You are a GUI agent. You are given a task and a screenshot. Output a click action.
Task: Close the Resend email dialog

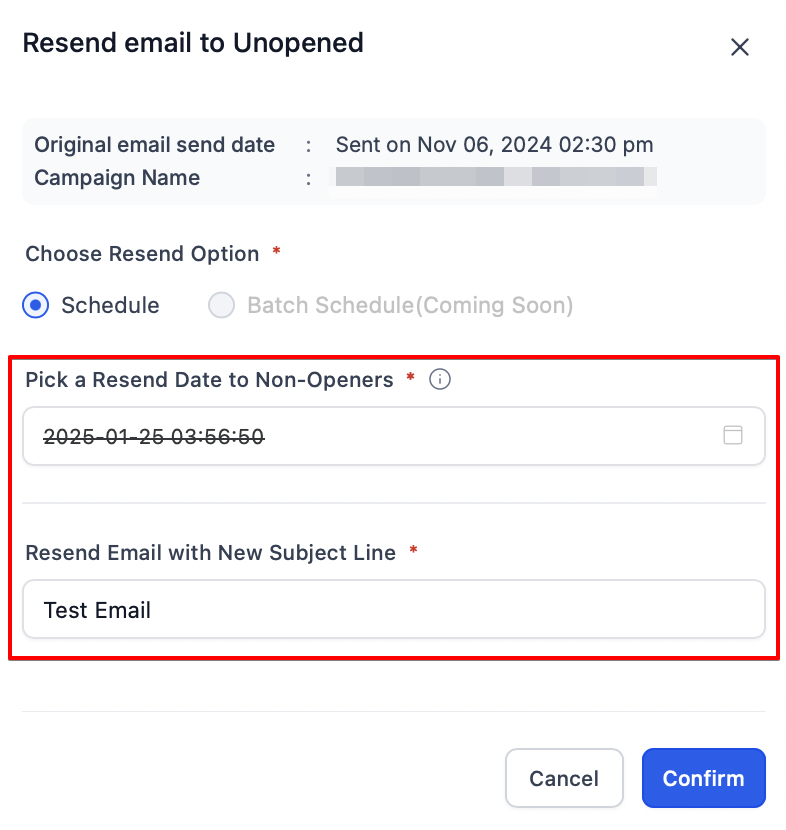tap(740, 47)
